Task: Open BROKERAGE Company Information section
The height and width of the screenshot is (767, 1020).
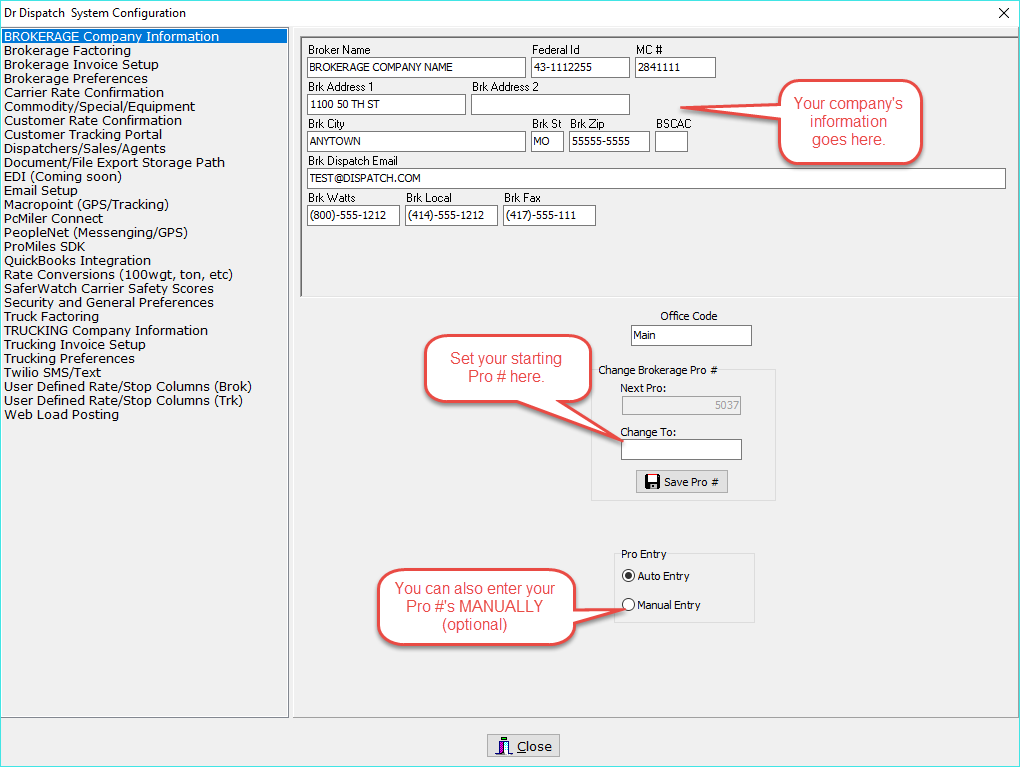Action: coord(144,36)
